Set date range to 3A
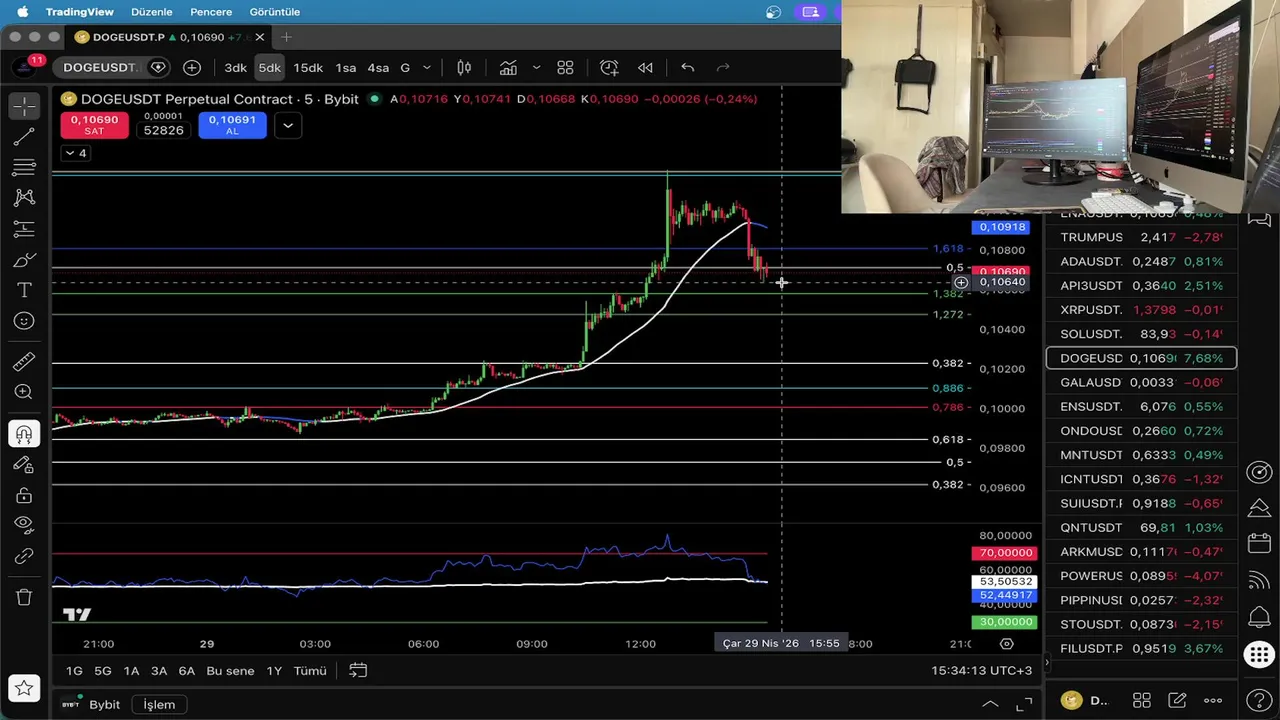 tap(159, 671)
